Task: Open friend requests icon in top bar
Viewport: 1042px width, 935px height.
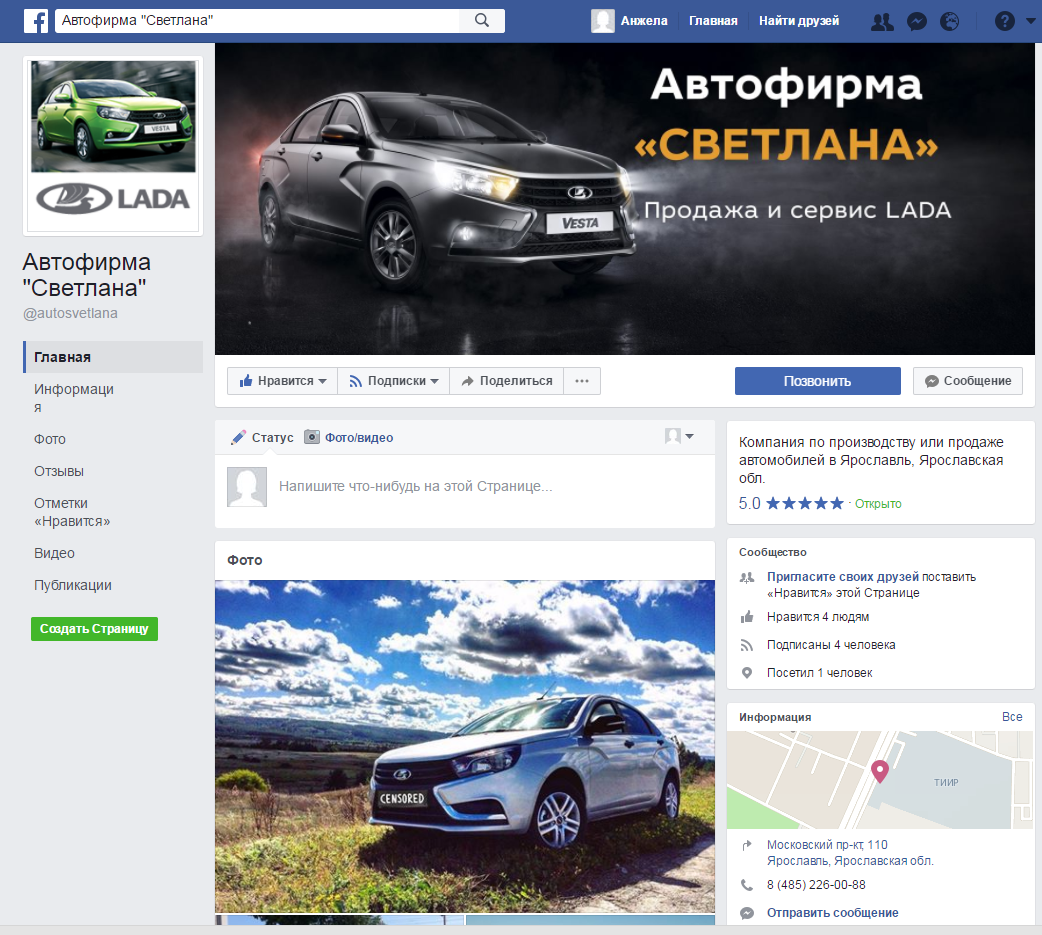Action: coord(882,22)
